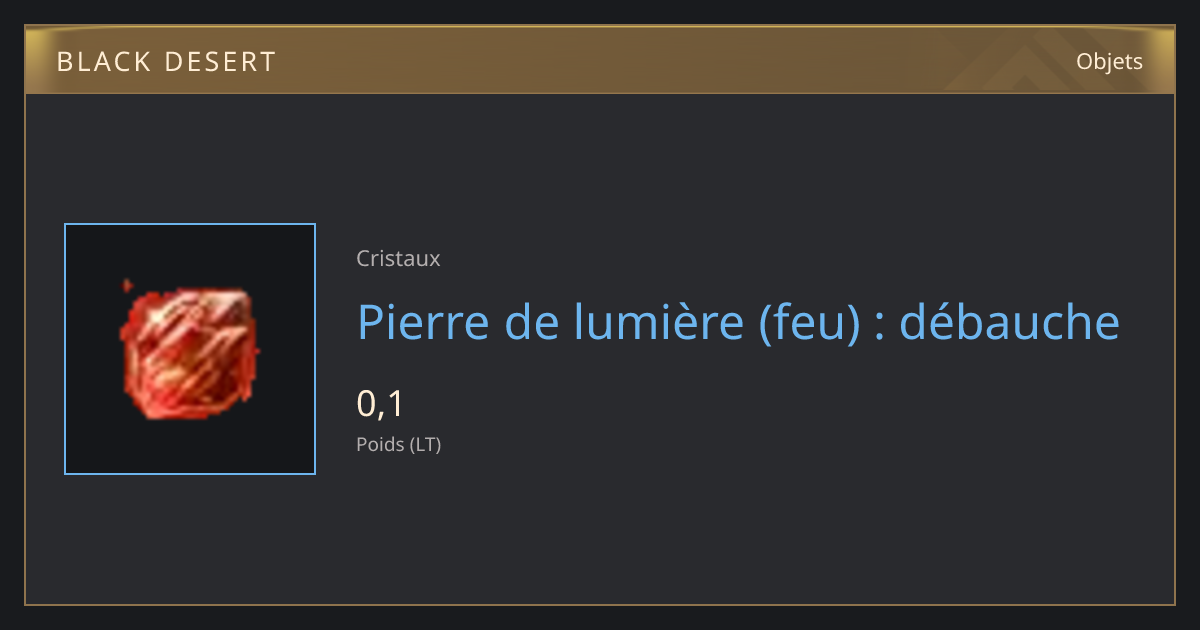Open the Objets section label
Image resolution: width=1200 pixels, height=630 pixels.
(1109, 62)
